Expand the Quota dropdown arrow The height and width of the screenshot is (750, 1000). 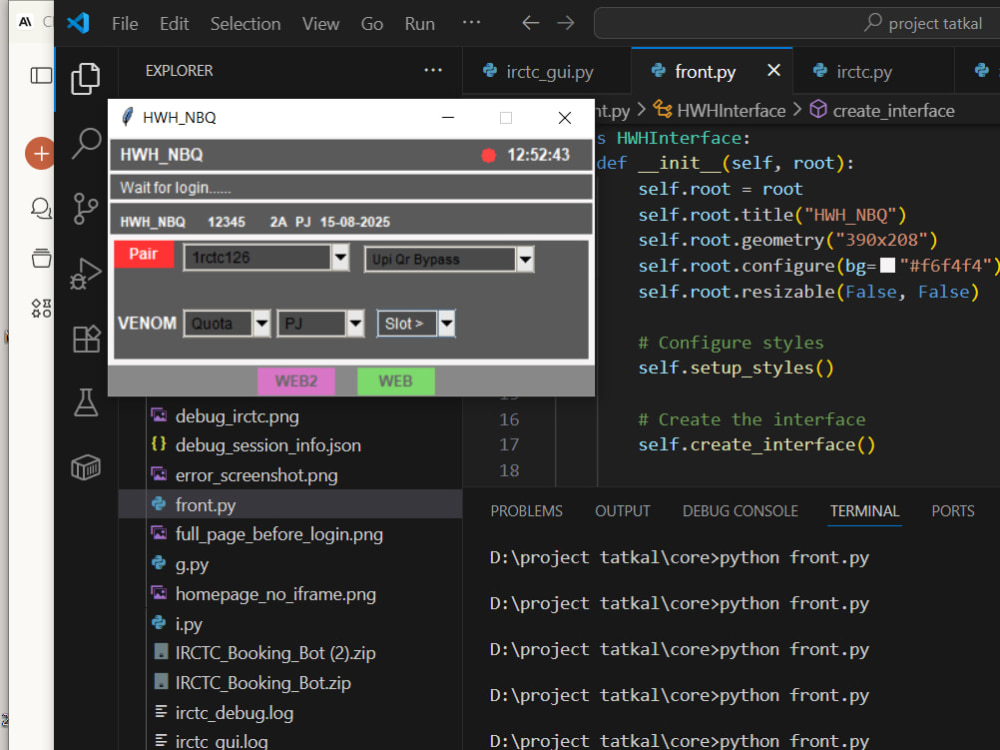[x=261, y=323]
